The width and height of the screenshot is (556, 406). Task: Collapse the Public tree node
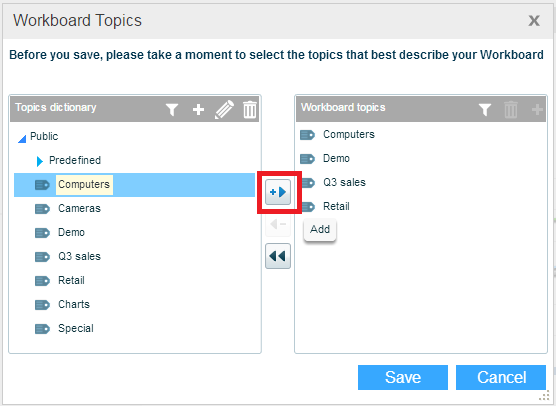point(22,139)
